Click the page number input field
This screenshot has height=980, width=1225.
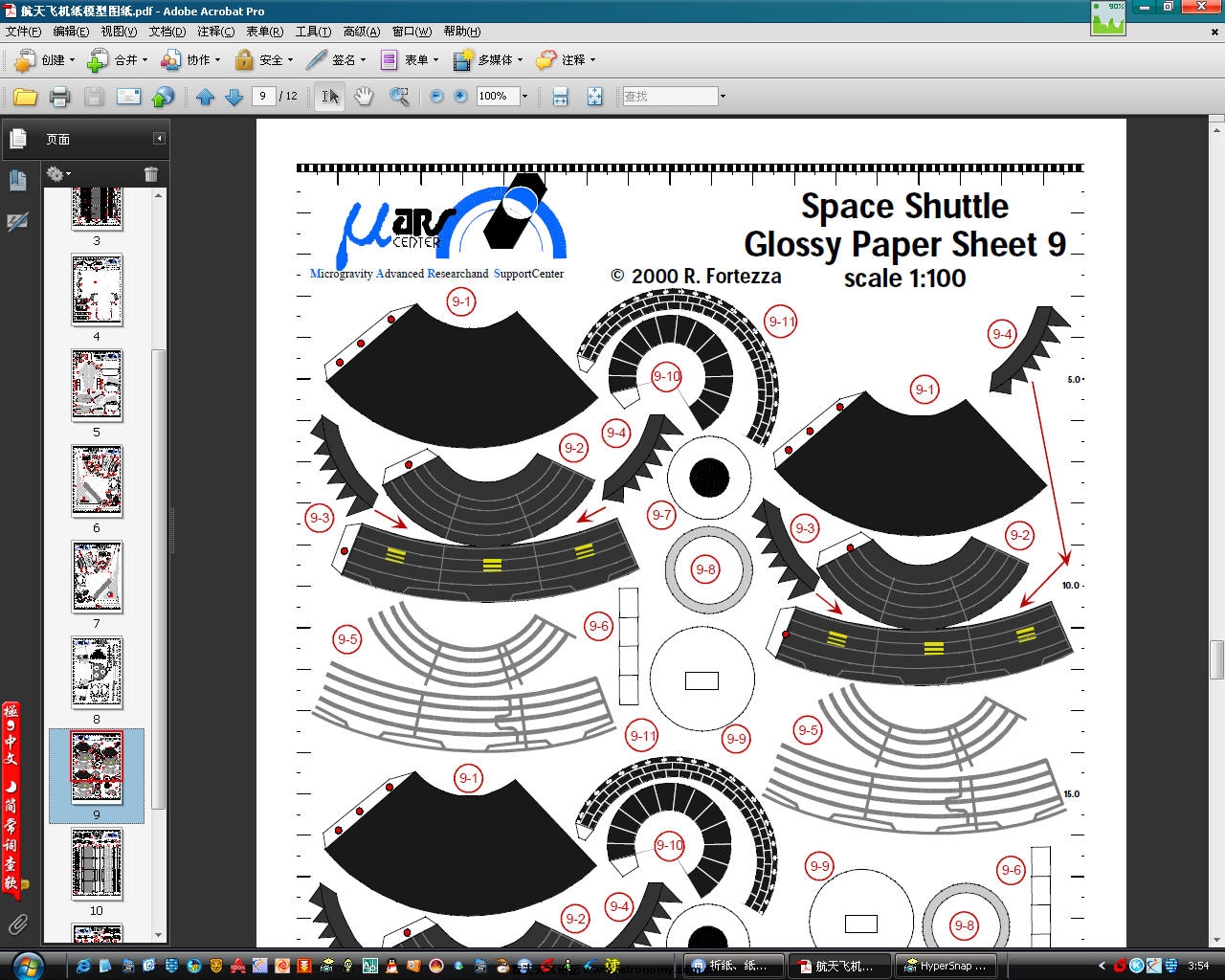(264, 97)
